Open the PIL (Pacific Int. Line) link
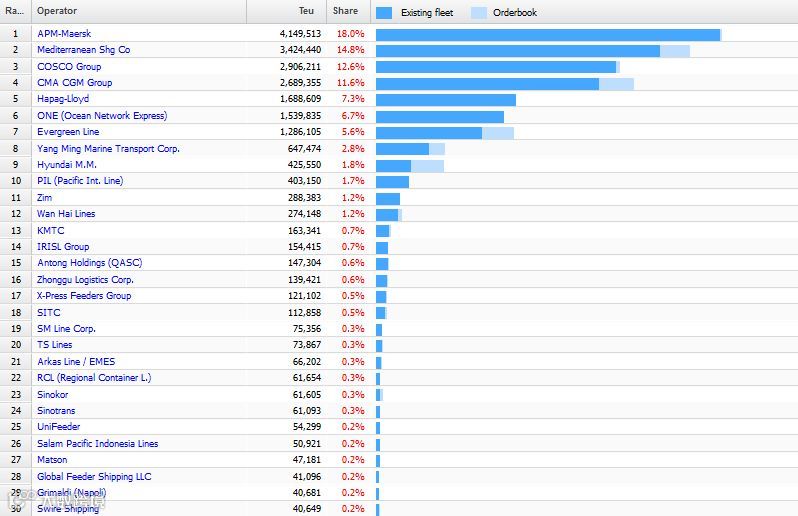 click(x=80, y=181)
